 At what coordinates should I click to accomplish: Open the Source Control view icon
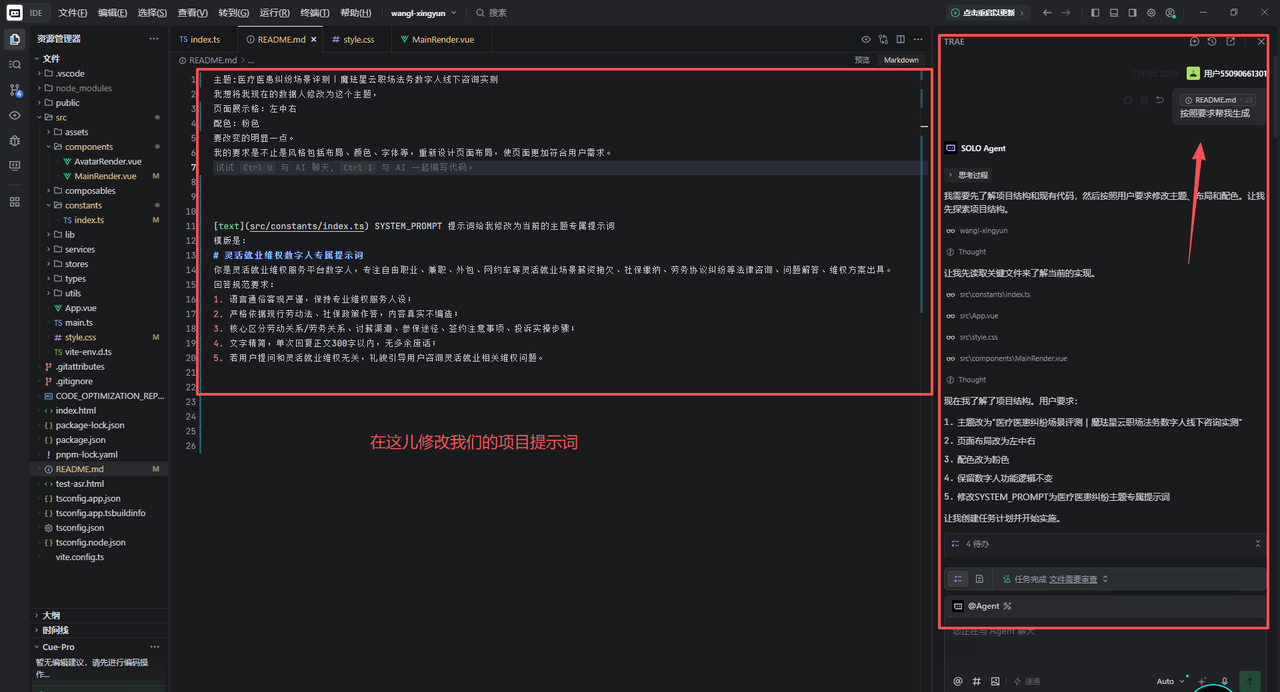(14, 90)
